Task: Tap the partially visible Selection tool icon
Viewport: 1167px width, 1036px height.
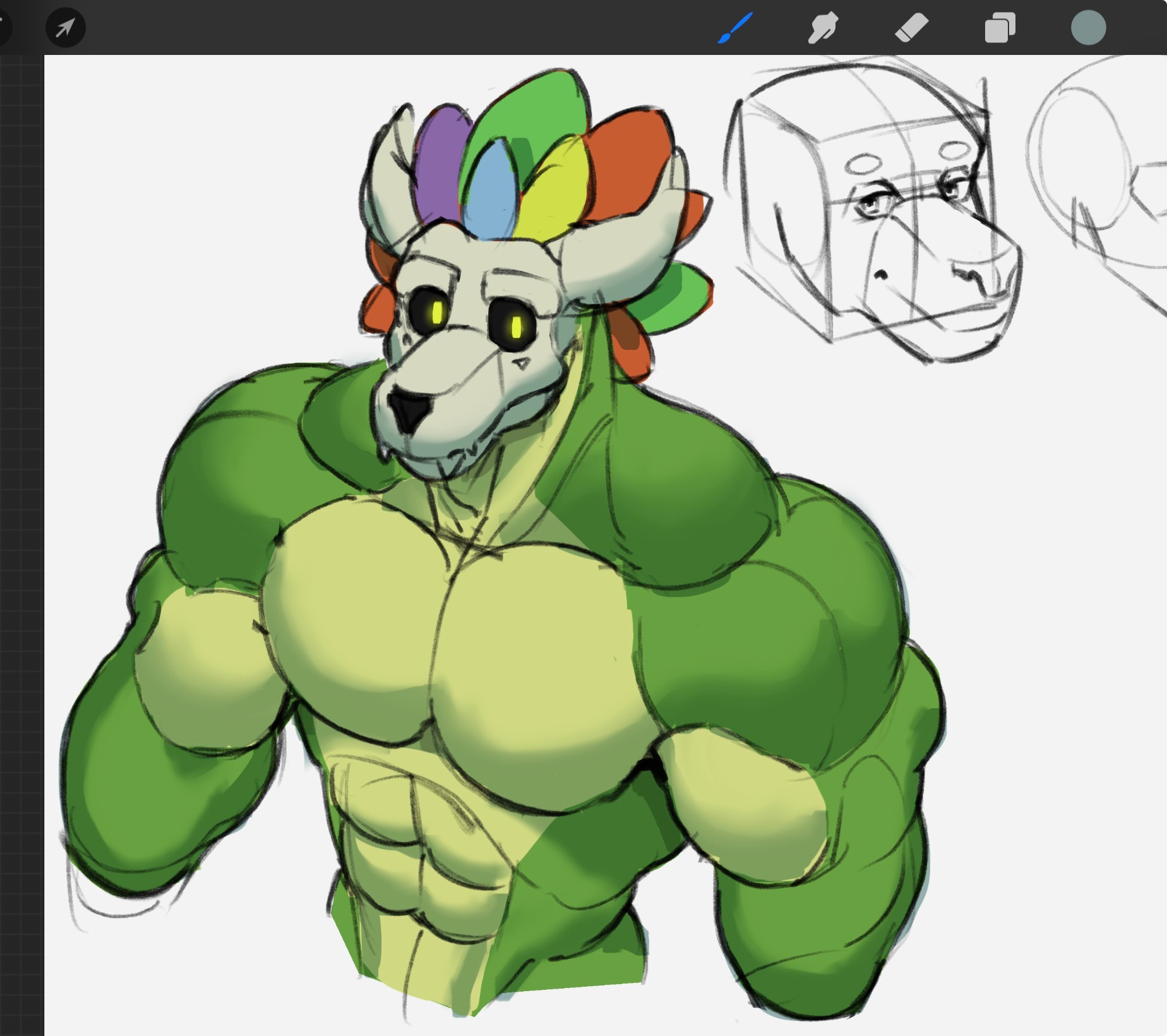Action: tap(4, 28)
